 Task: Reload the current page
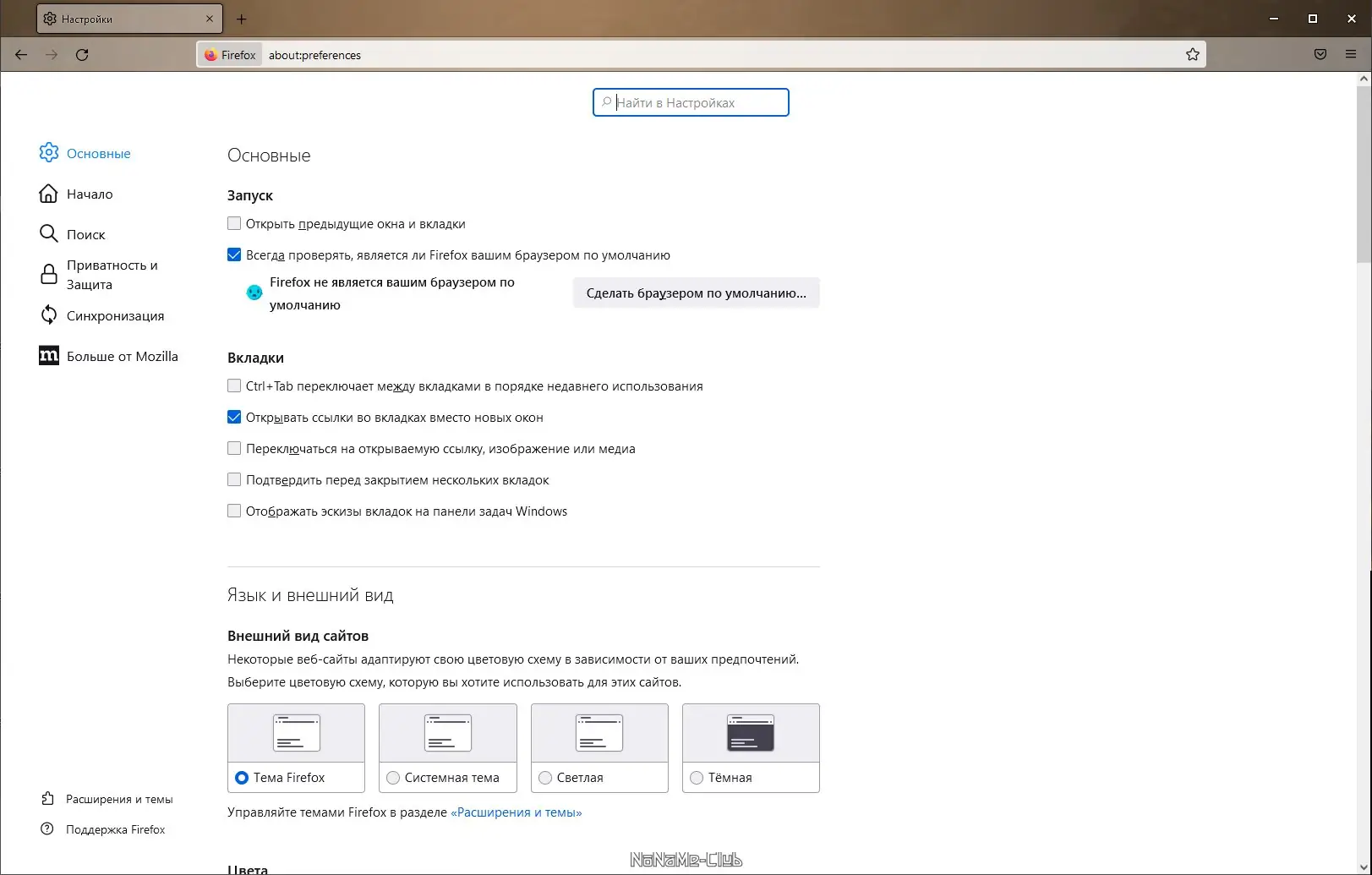82,55
